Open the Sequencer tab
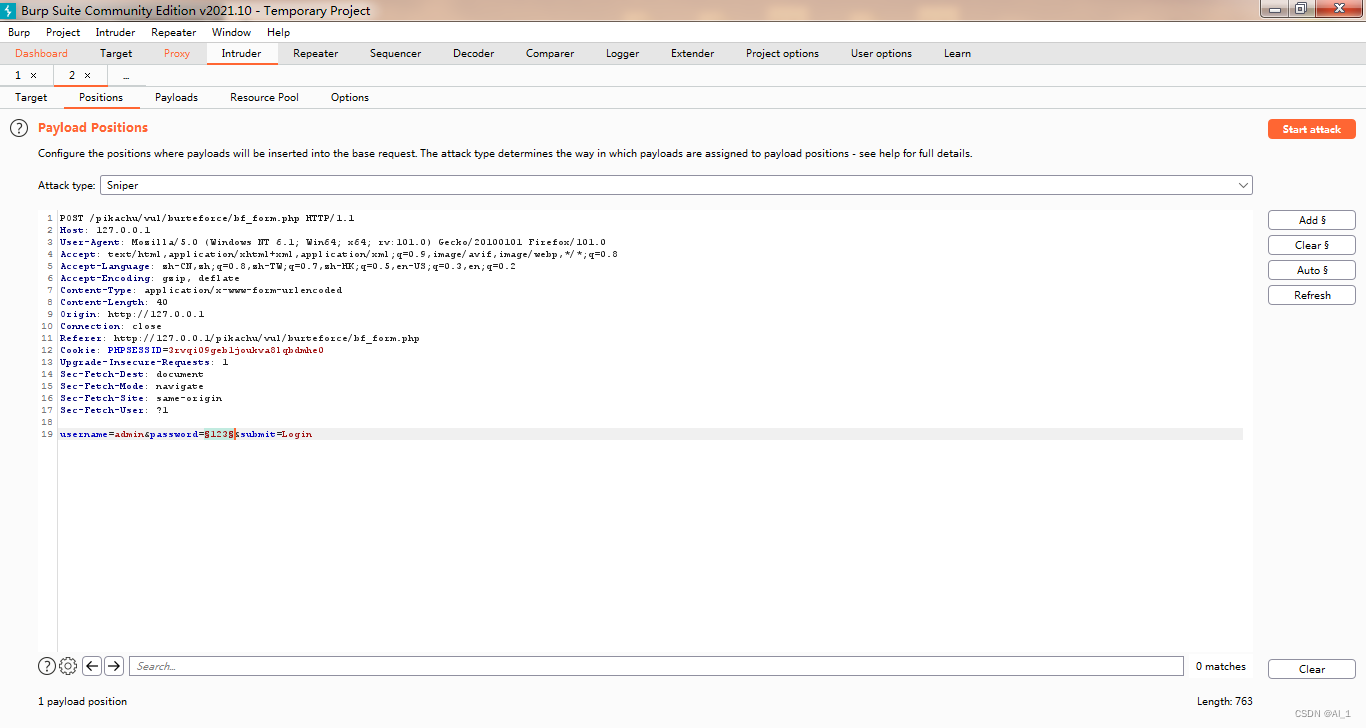Image resolution: width=1366 pixels, height=728 pixels. coord(395,54)
